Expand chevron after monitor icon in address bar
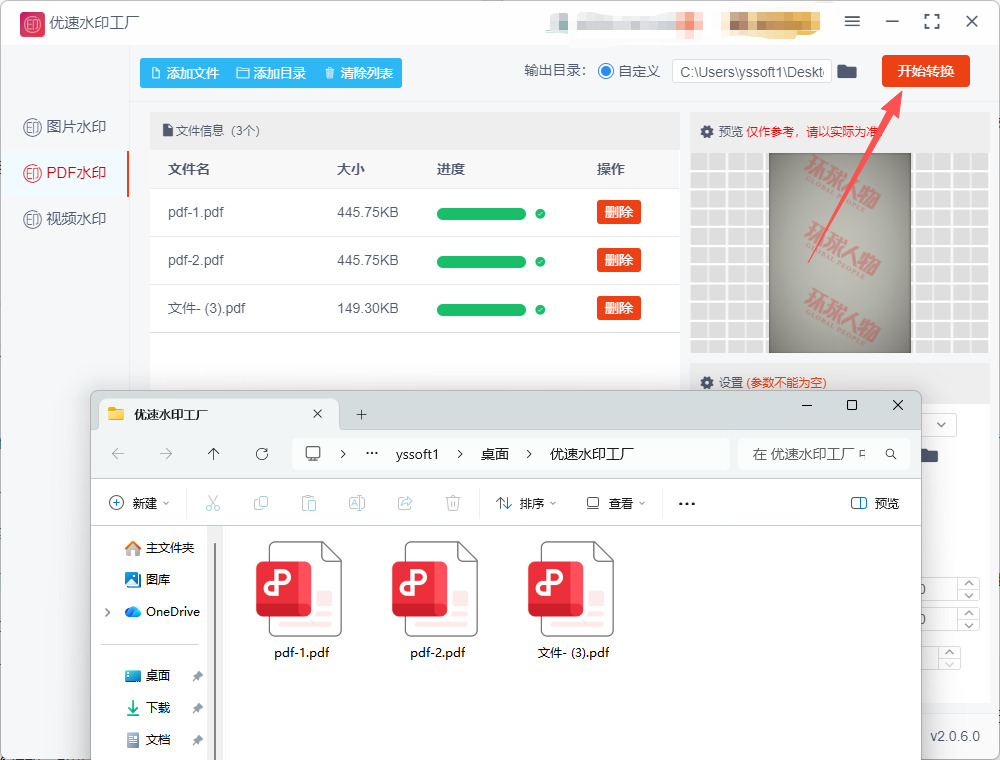 (x=343, y=454)
